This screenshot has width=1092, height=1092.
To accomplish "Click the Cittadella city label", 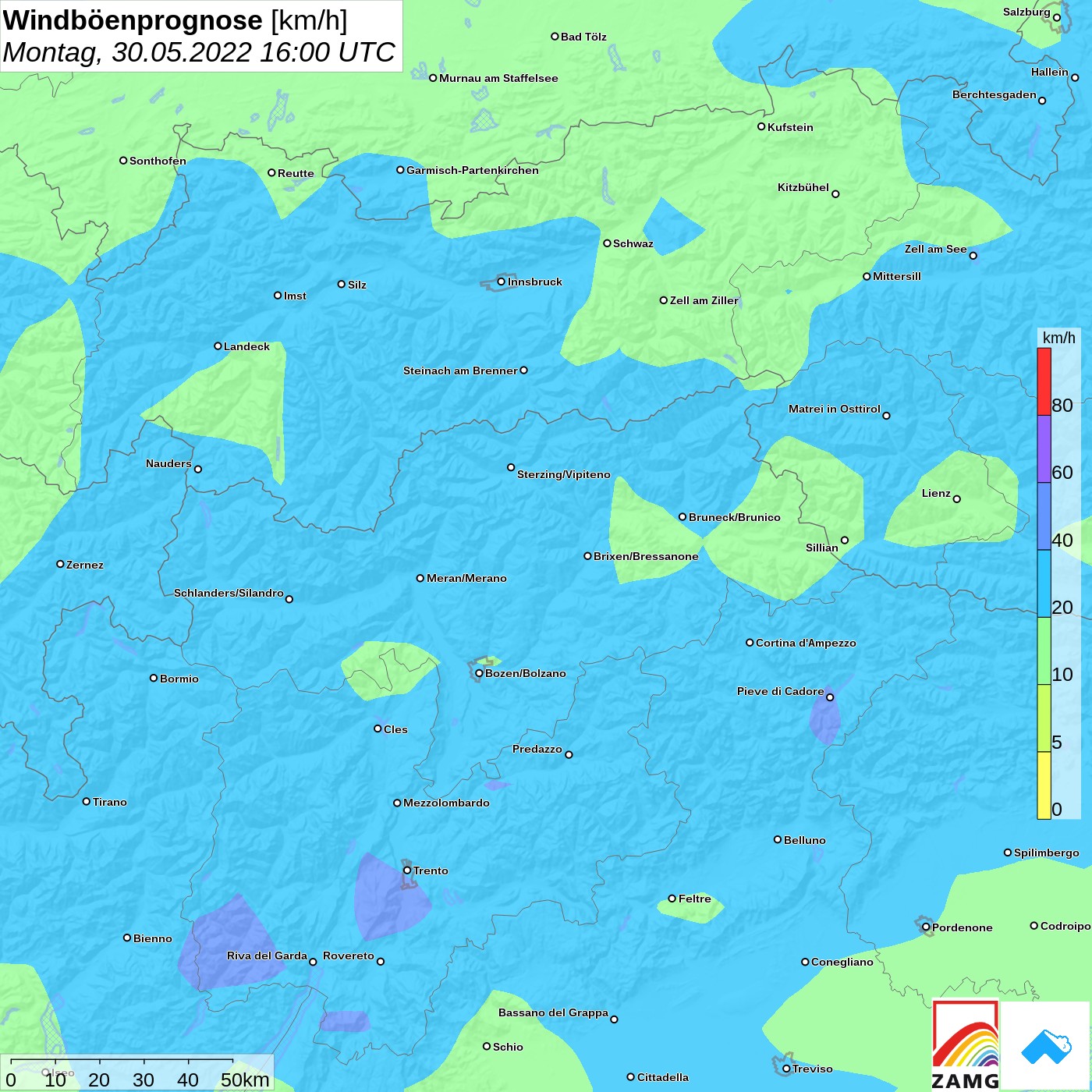I will click(x=663, y=1077).
